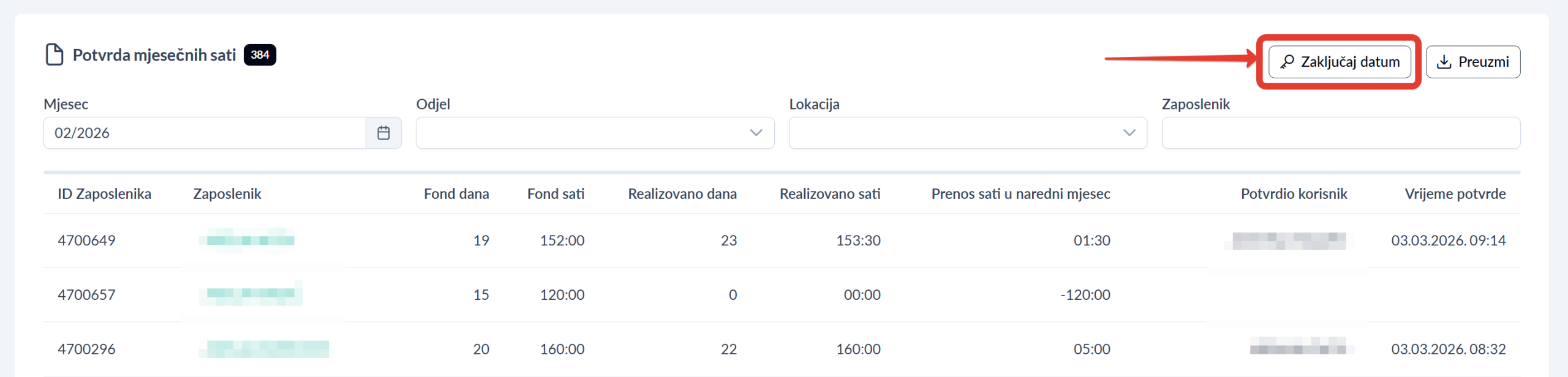This screenshot has height=377, width=1568.
Task: Click the 384 count badge
Action: (x=260, y=54)
